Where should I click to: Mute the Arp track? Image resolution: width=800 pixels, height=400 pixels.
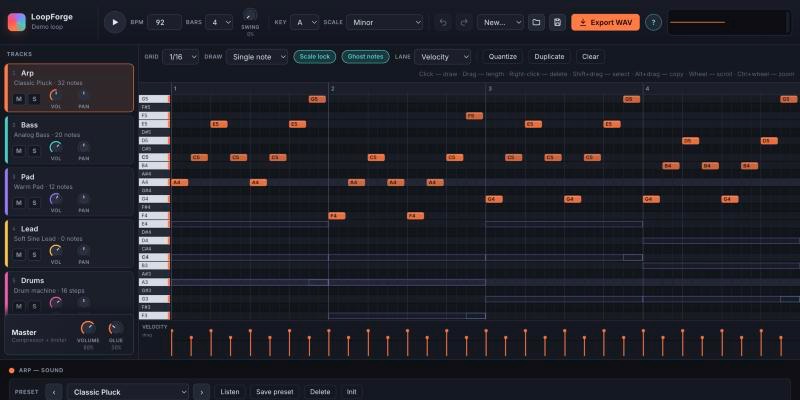tap(19, 99)
